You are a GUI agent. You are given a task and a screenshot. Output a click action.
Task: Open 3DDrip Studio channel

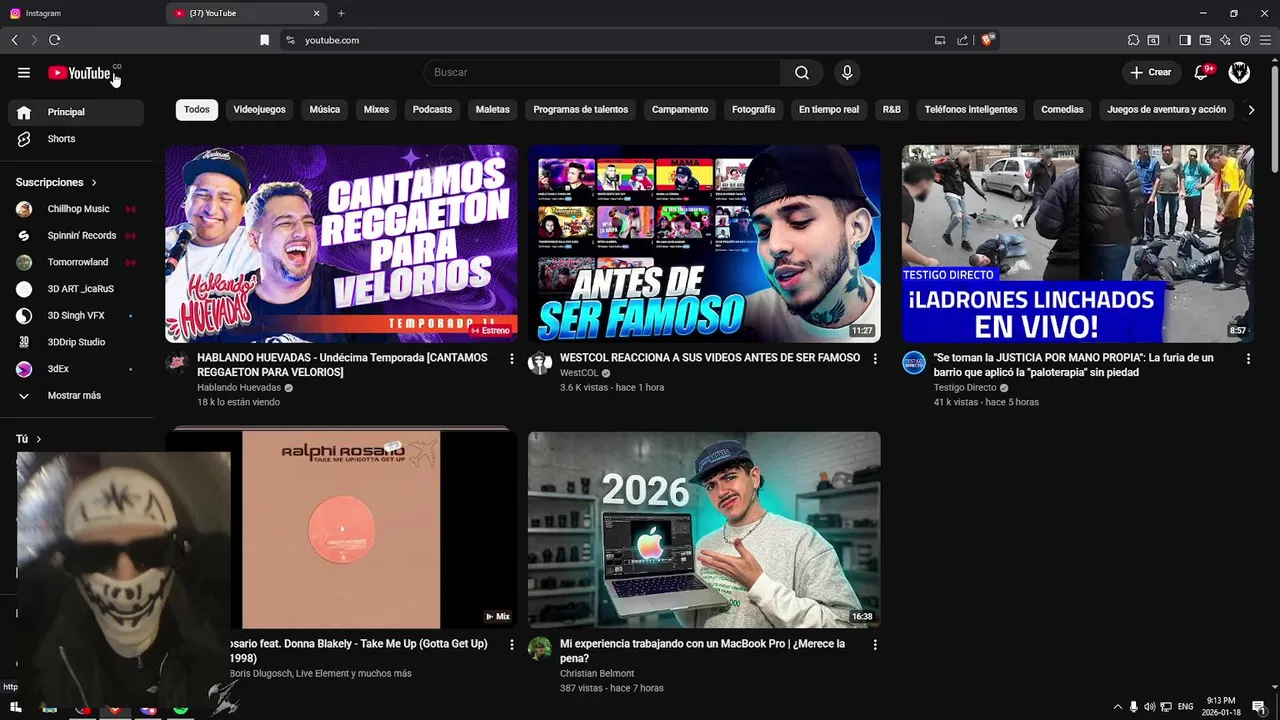76,342
